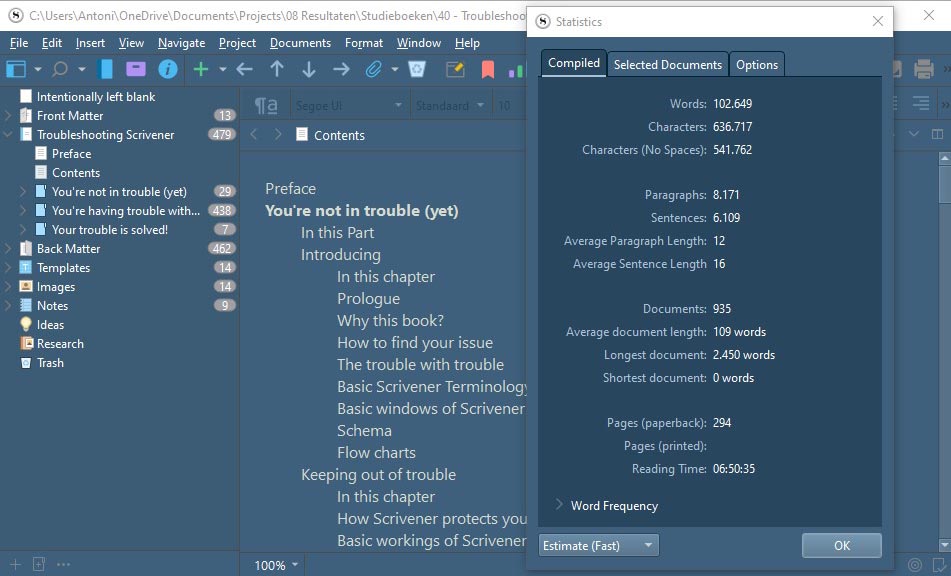Click the text alignment icon in format bar

921,104
